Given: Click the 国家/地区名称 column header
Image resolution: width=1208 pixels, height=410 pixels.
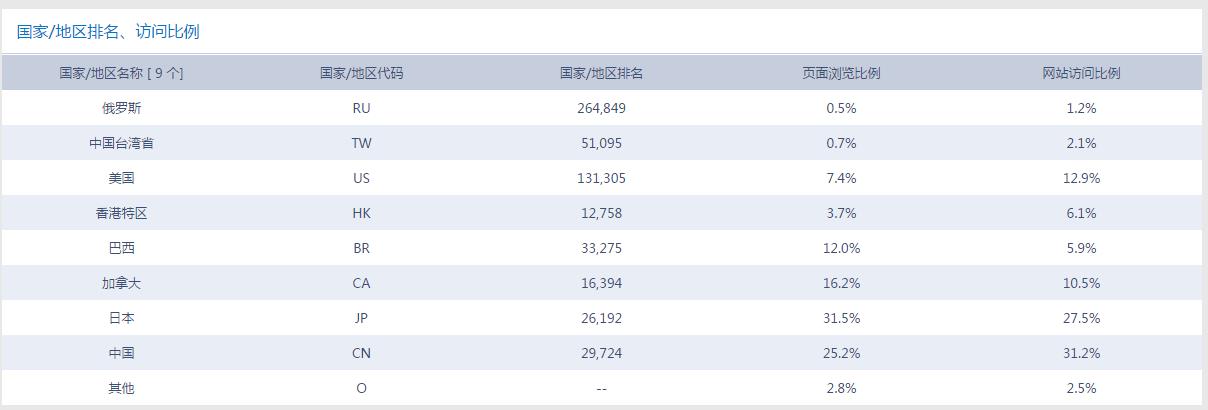Looking at the screenshot, I should (121, 73).
